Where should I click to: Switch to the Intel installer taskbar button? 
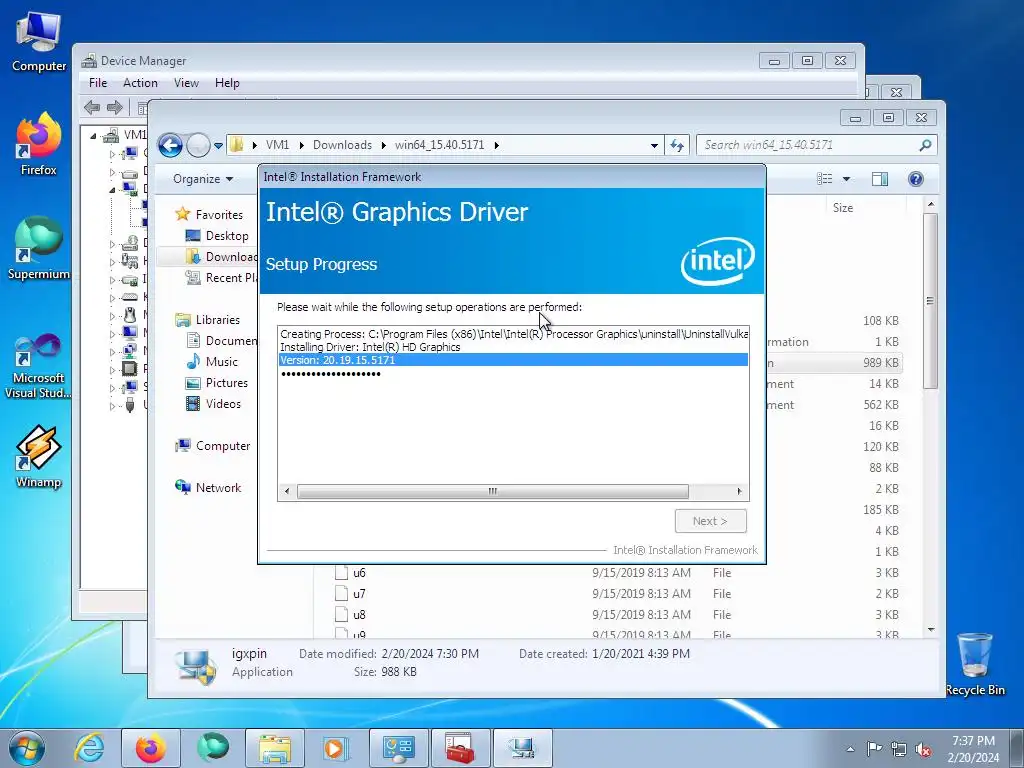click(x=523, y=748)
